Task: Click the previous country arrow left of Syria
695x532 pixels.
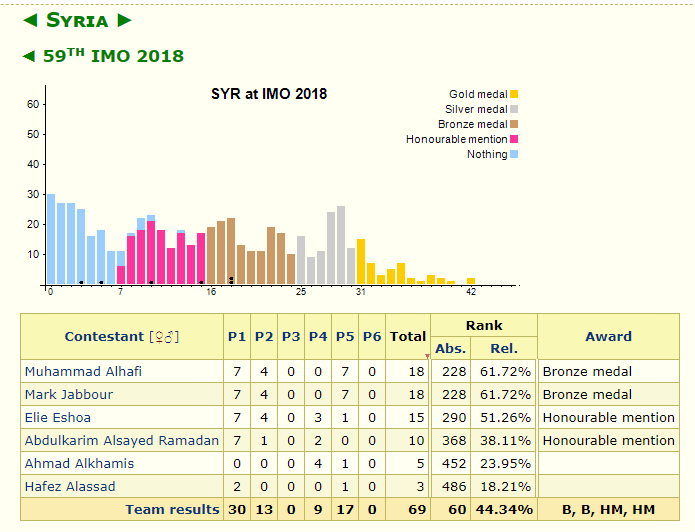Action: point(31,21)
